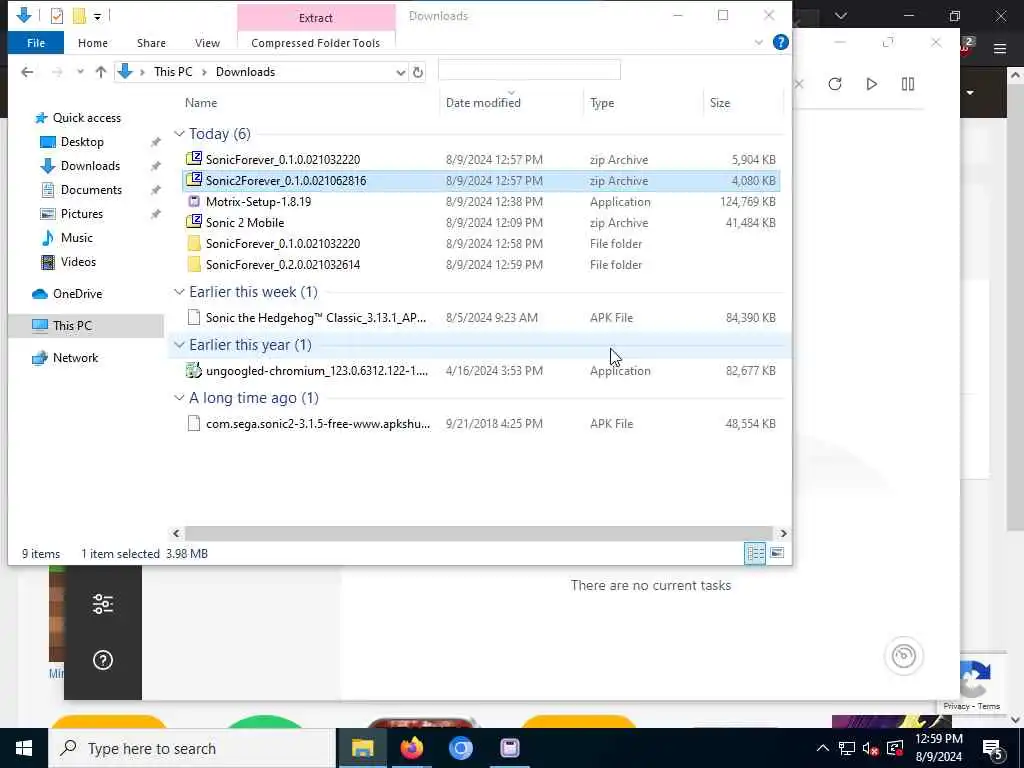Switch to the View ribbon tab
Screen dimensions: 1024x768
pyautogui.click(x=207, y=43)
